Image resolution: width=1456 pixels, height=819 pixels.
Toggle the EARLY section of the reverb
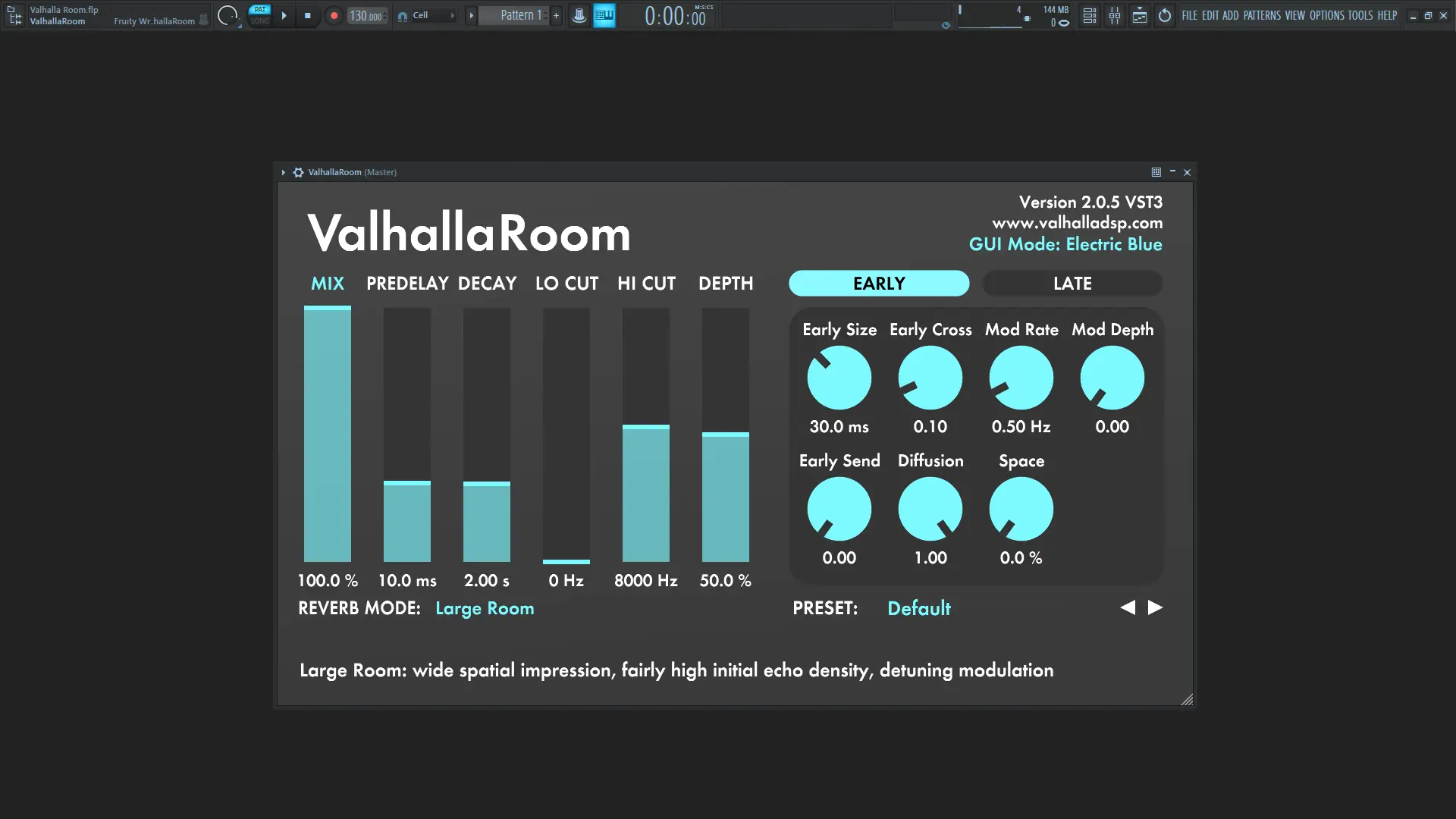(878, 283)
